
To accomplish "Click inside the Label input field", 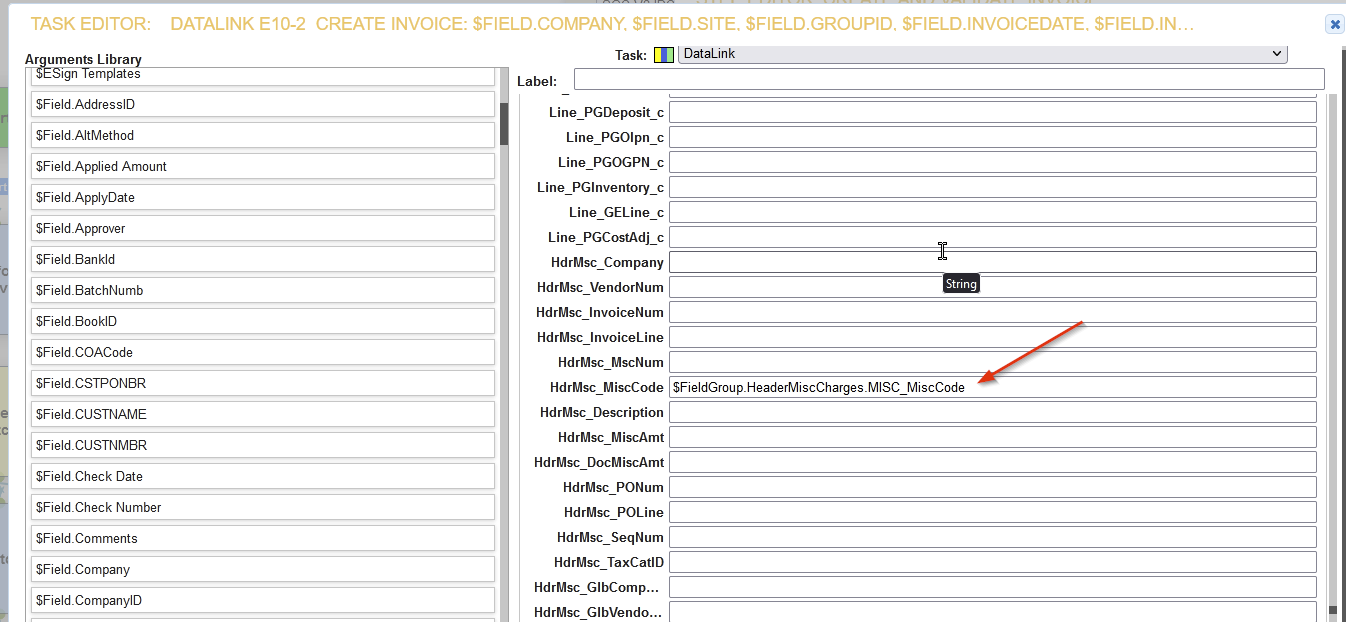I will point(948,79).
